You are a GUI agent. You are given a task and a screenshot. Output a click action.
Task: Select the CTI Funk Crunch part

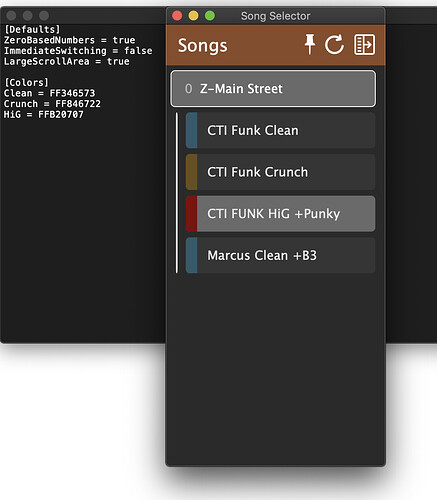[280, 172]
